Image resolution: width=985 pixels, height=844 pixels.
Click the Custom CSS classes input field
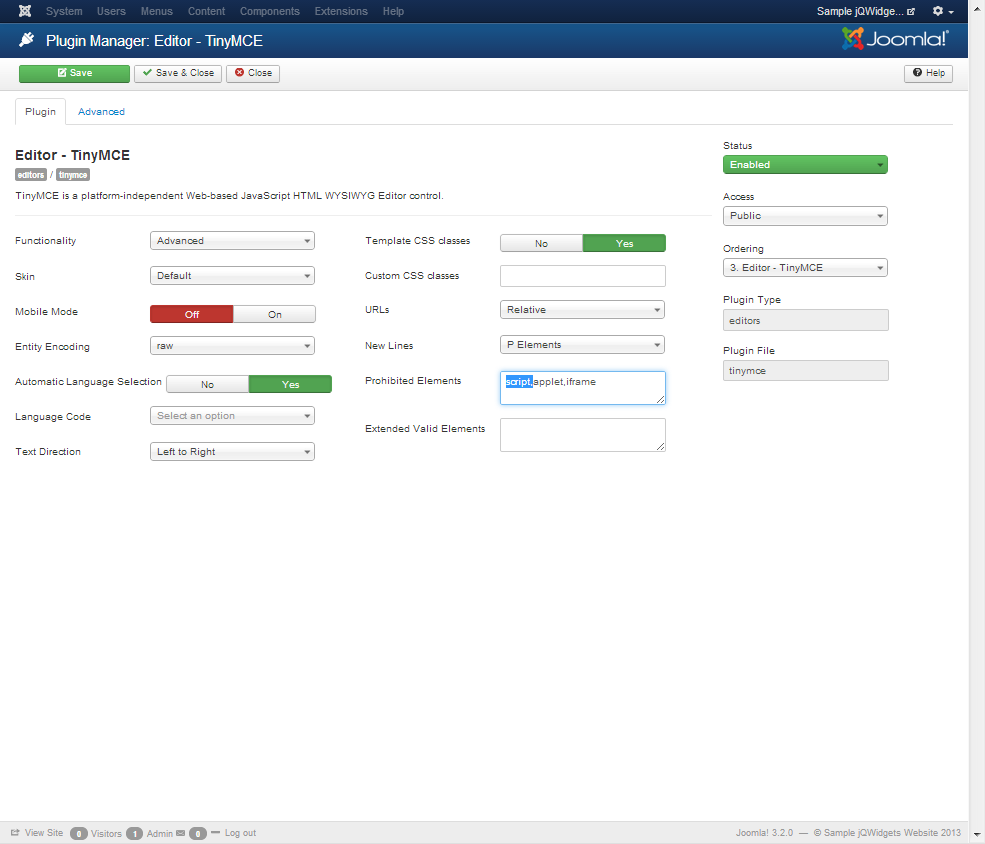click(582, 276)
